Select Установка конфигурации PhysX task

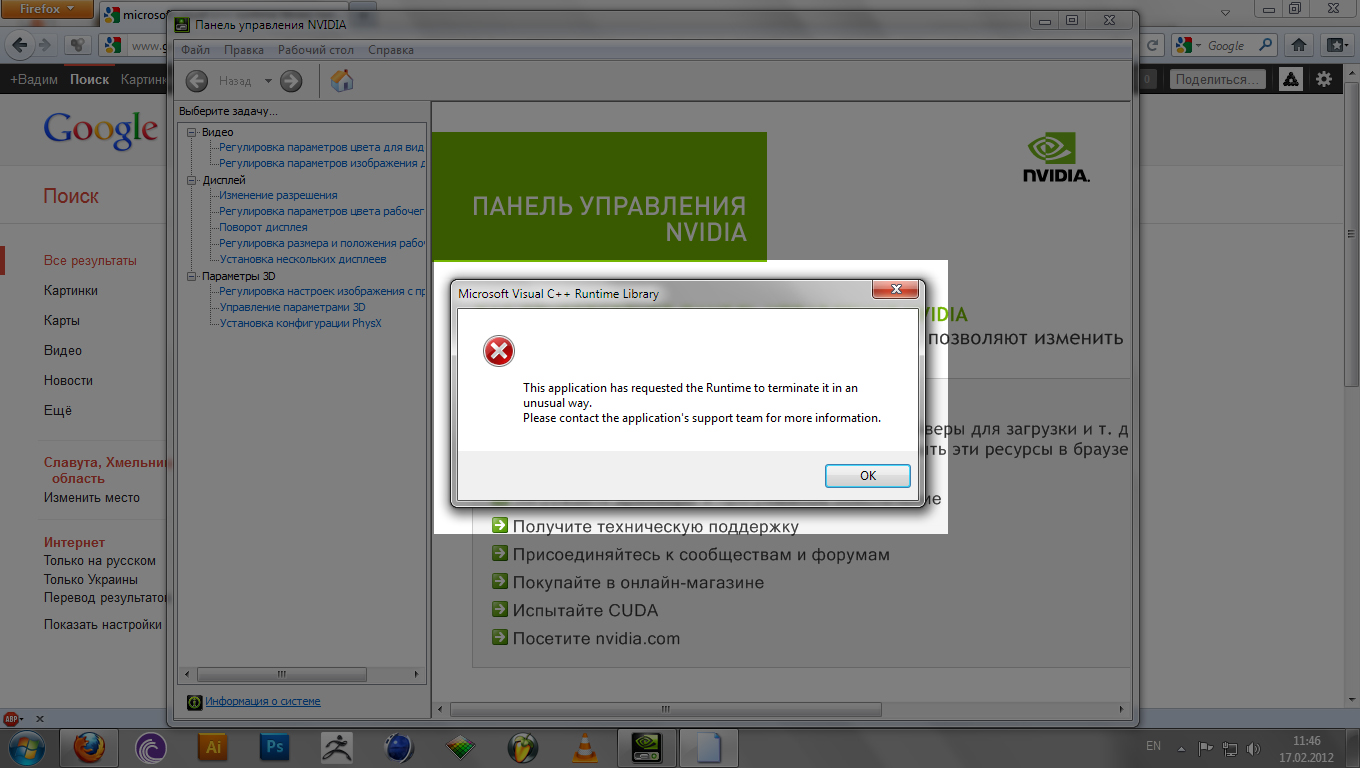coord(300,323)
